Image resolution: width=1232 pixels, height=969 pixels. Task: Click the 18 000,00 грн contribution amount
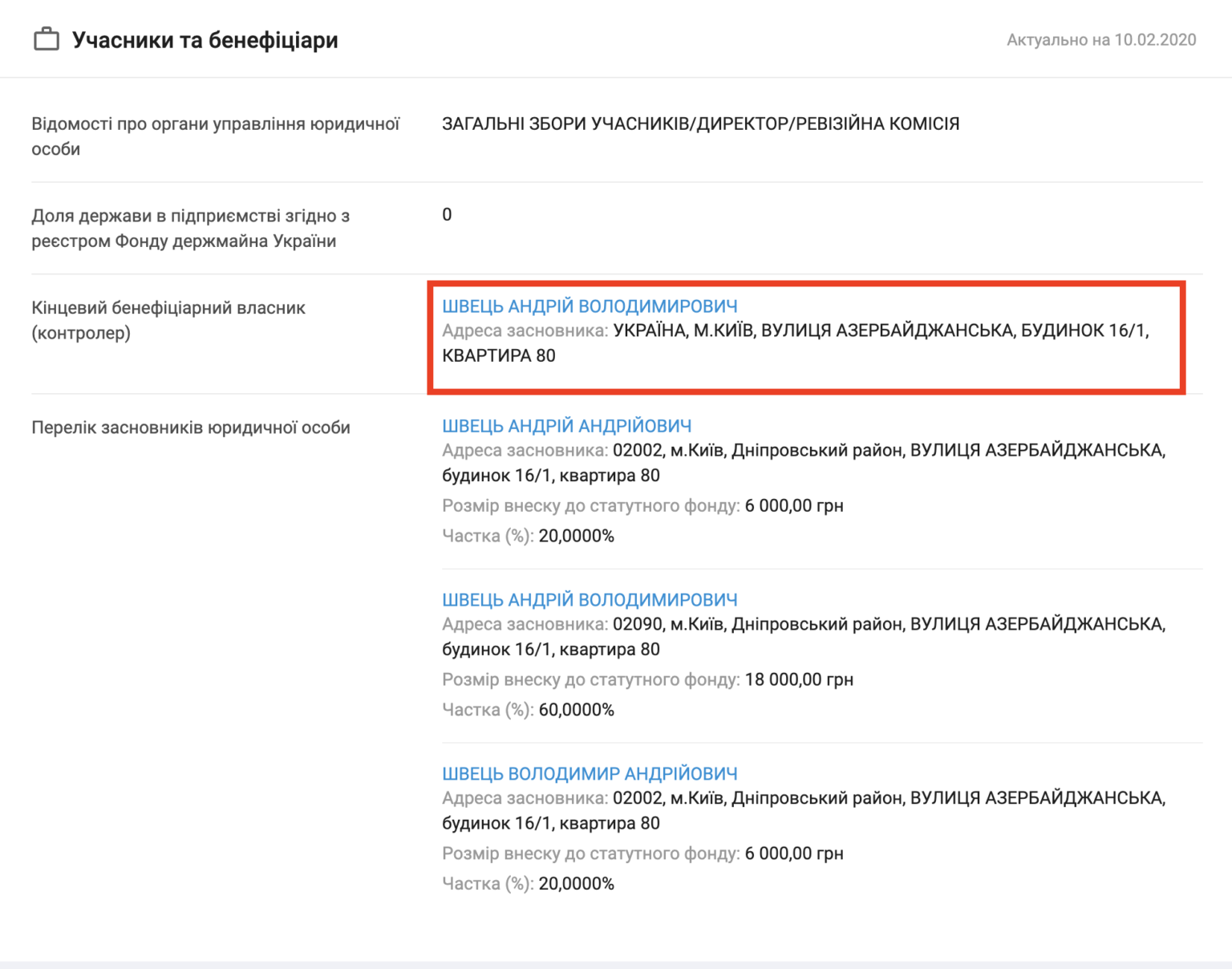point(798,680)
